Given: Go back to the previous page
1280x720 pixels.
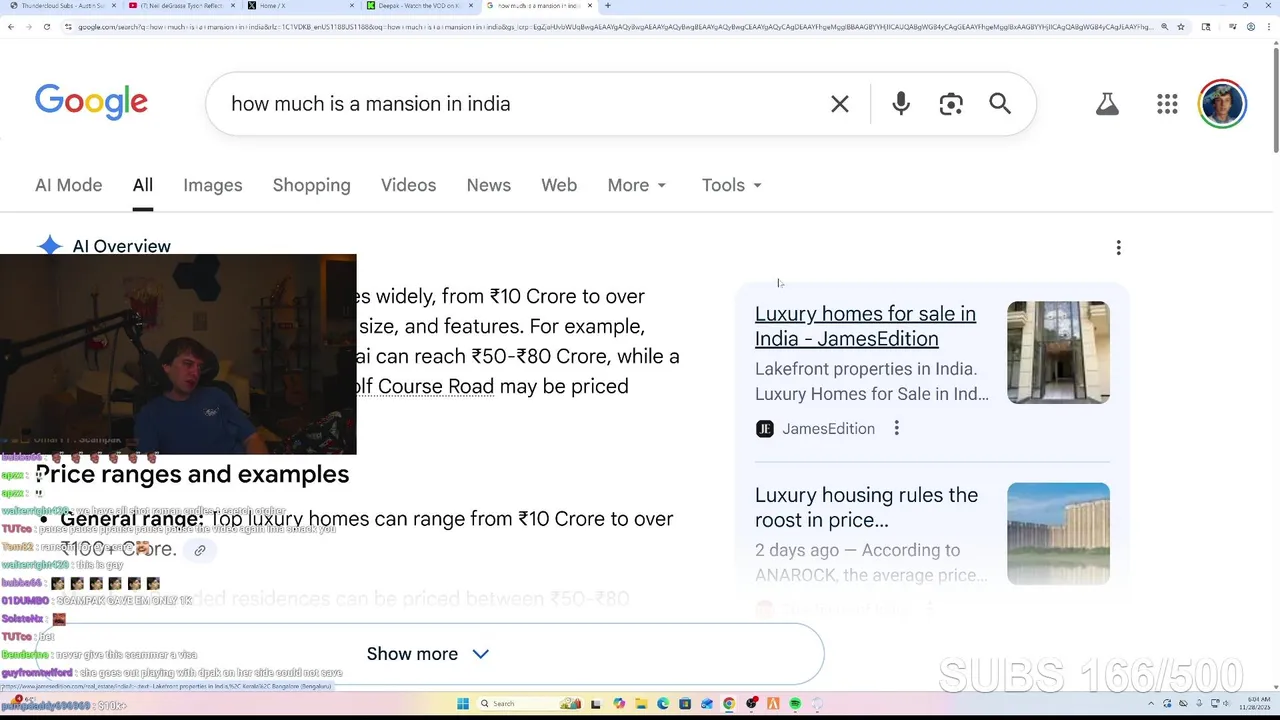Looking at the screenshot, I should [x=11, y=27].
